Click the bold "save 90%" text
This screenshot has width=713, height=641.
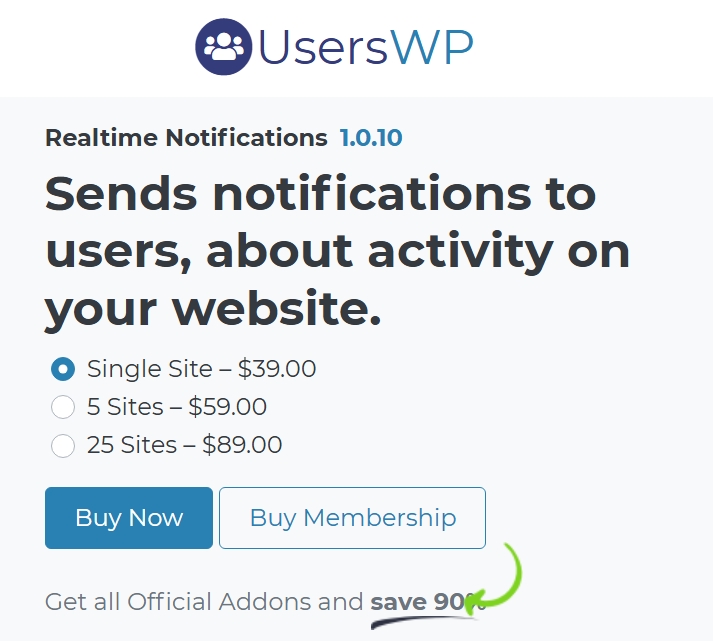428,602
